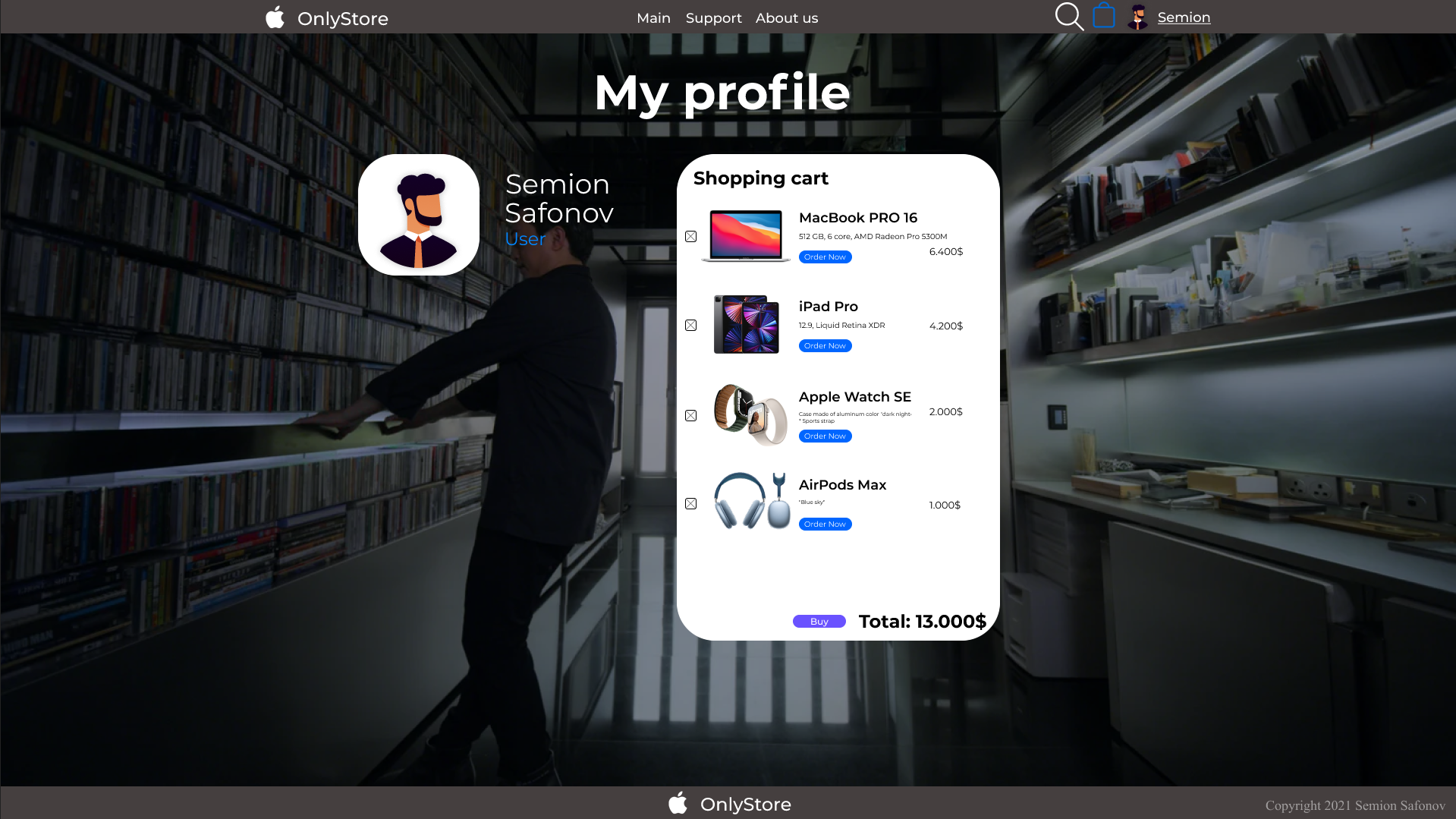Remove Apple Watch SE from cart

690,416
